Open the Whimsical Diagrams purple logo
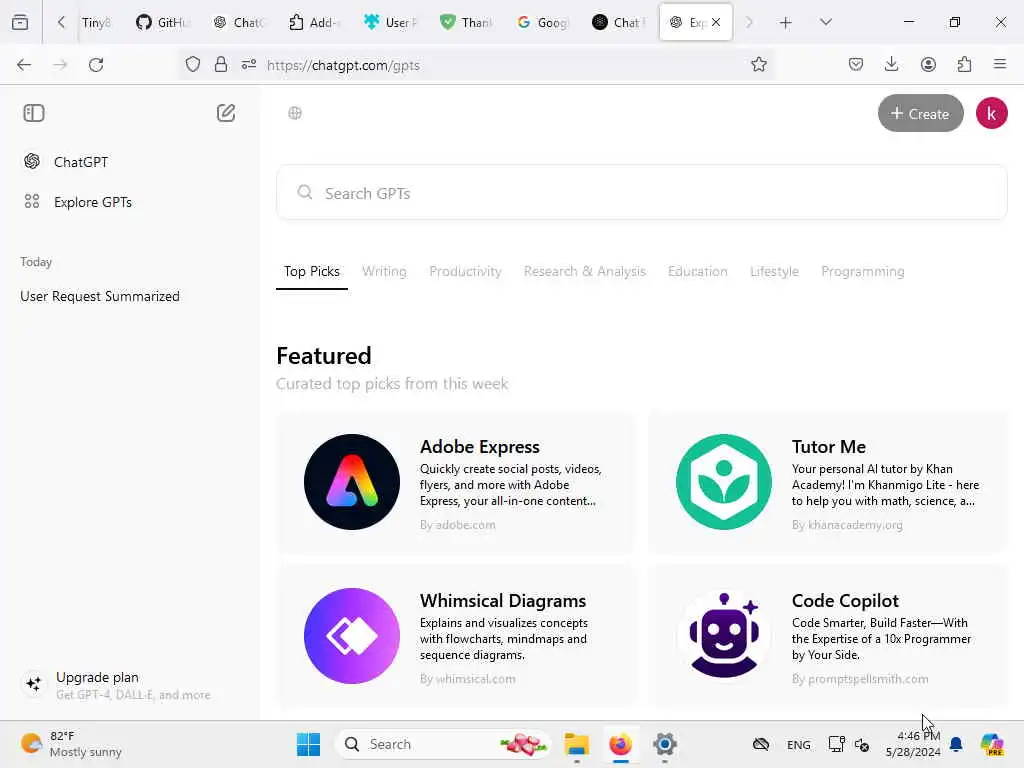The width and height of the screenshot is (1024, 768). click(x=352, y=636)
